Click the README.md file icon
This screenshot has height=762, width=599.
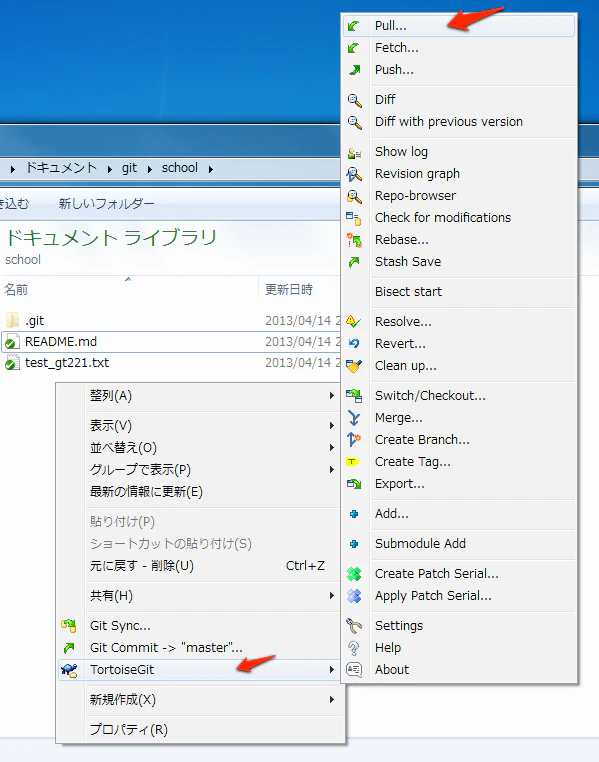point(12,342)
